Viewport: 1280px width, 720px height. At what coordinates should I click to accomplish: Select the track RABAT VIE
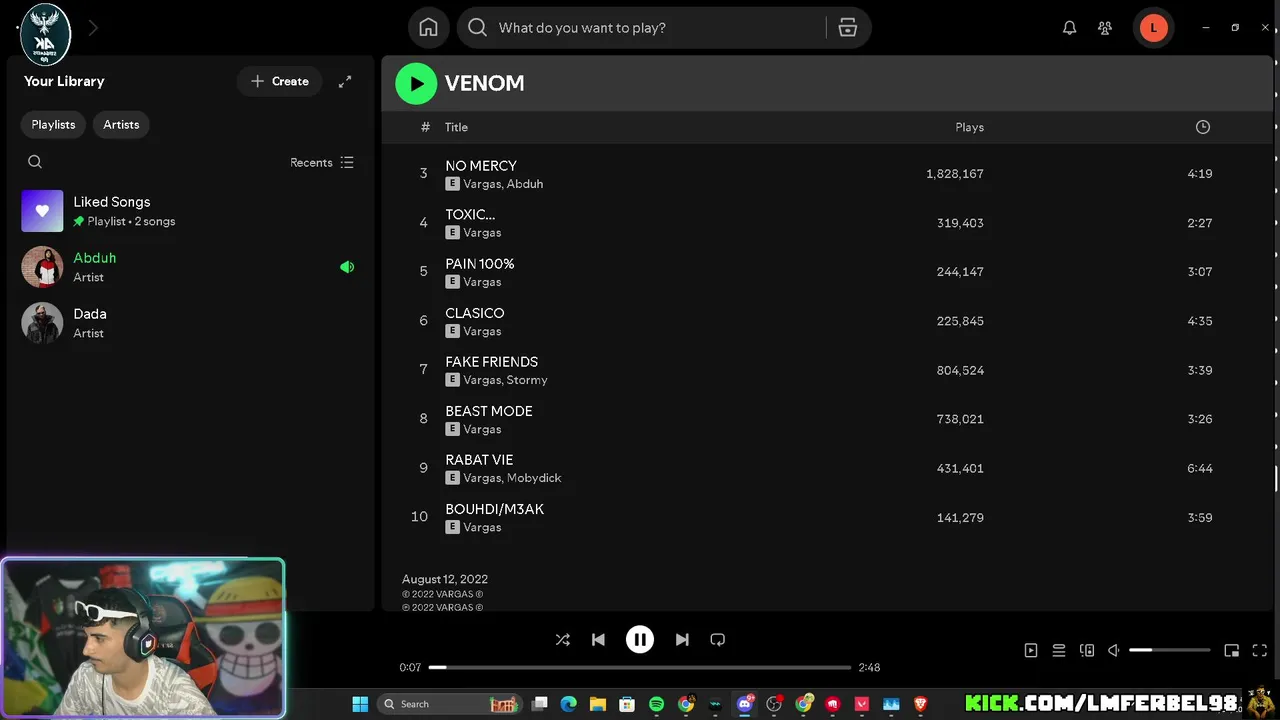point(479,460)
